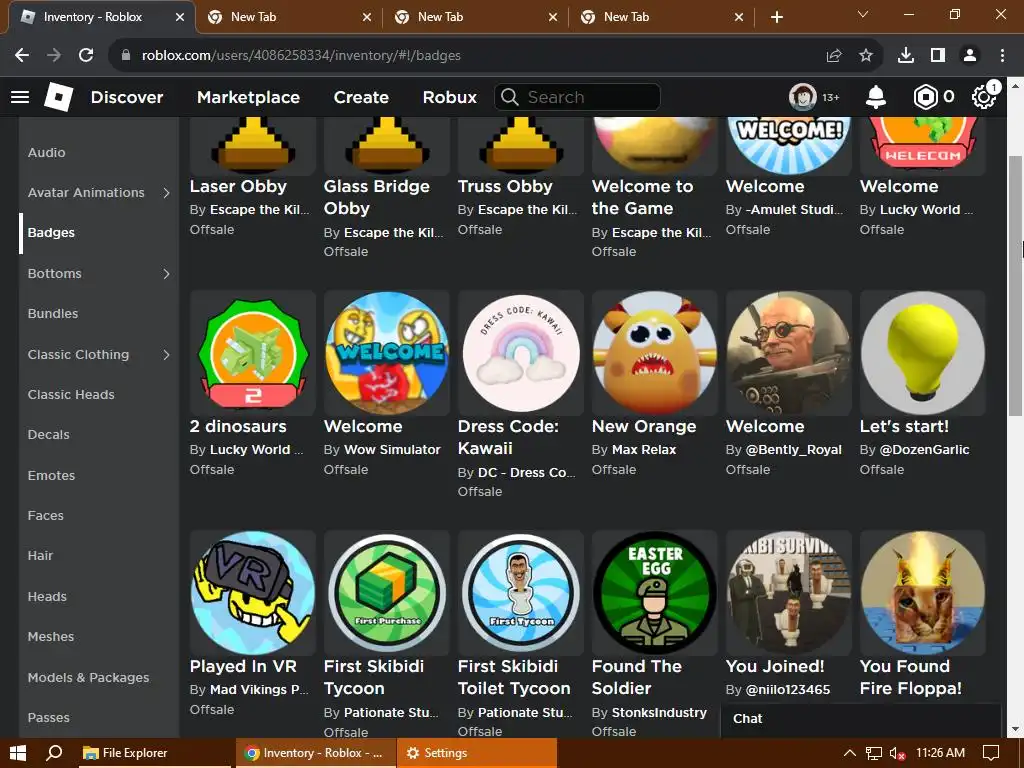
Task: Click the browser address bar URL
Action: 301,56
